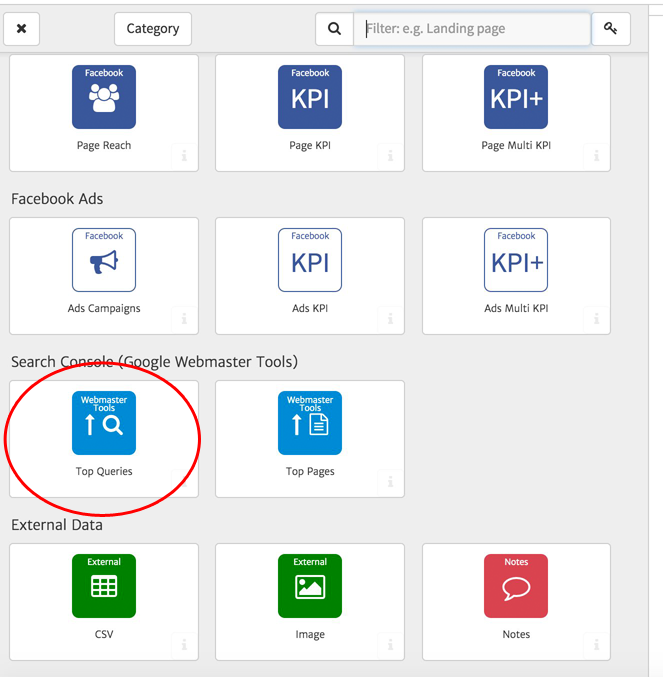The height and width of the screenshot is (677, 663).
Task: Click the Ads Multi KPI label
Action: [516, 308]
